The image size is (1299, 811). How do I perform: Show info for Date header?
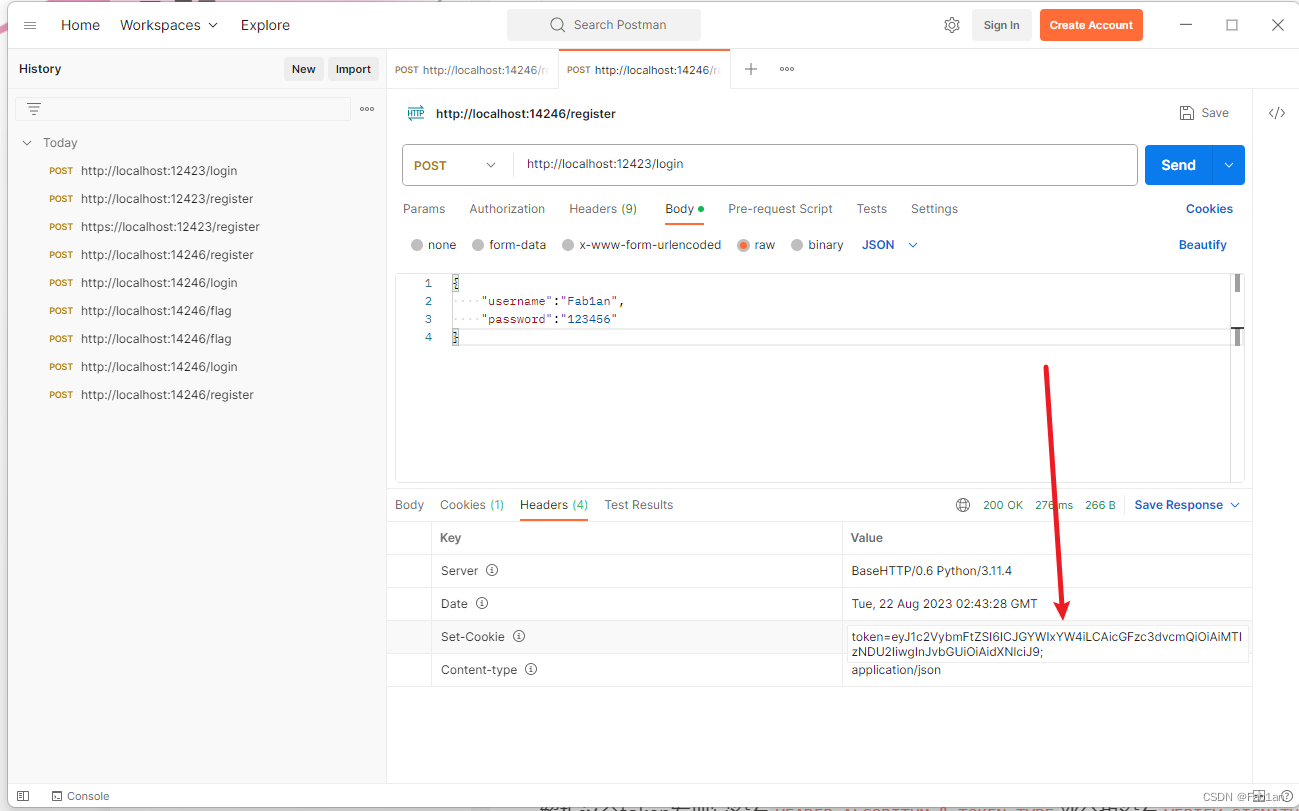482,604
